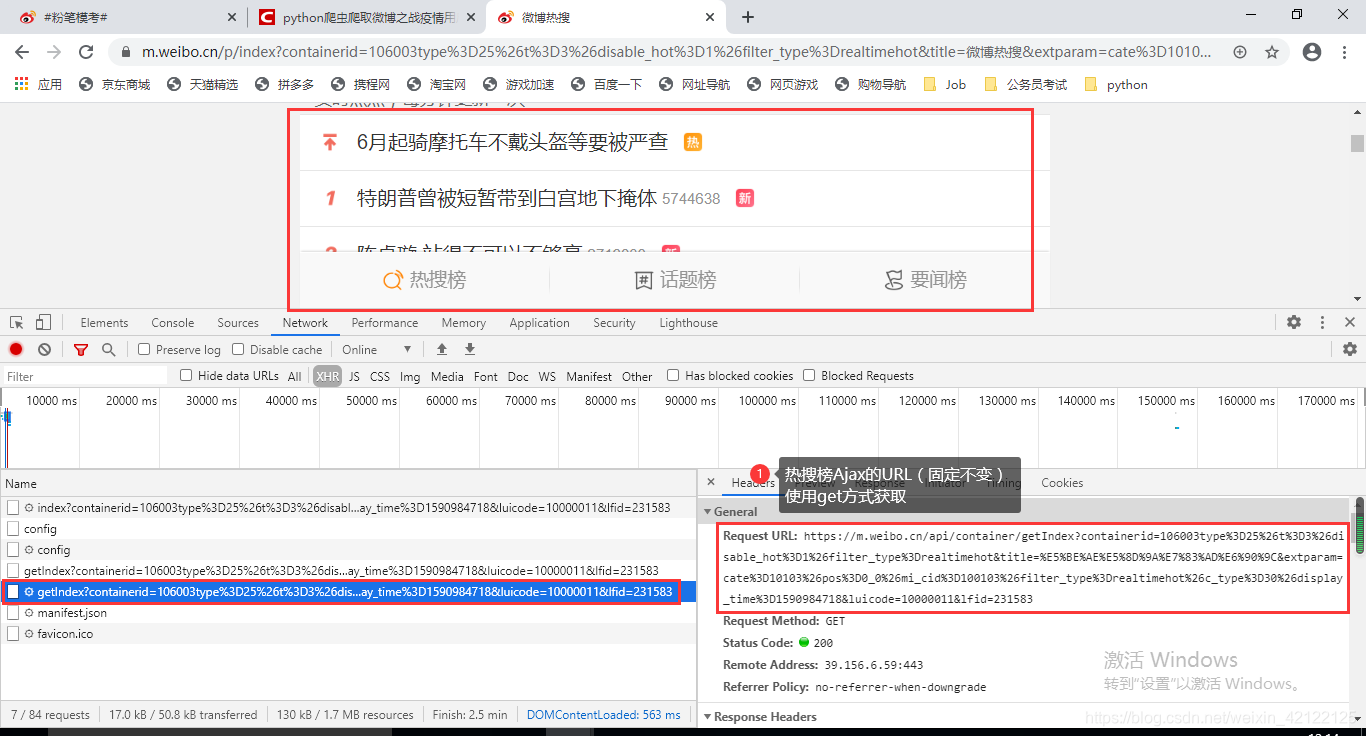This screenshot has width=1366, height=736.
Task: Switch to the Console tab
Action: [x=172, y=322]
